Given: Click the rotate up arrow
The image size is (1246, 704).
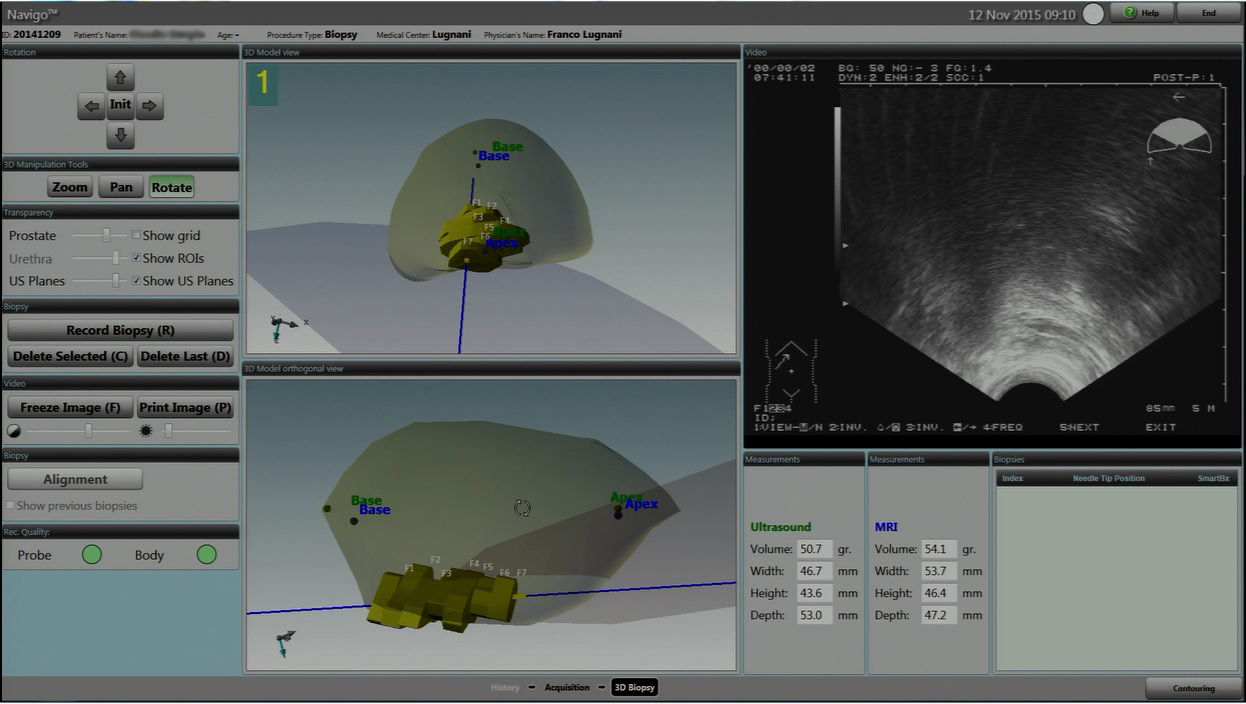Looking at the screenshot, I should [x=120, y=78].
